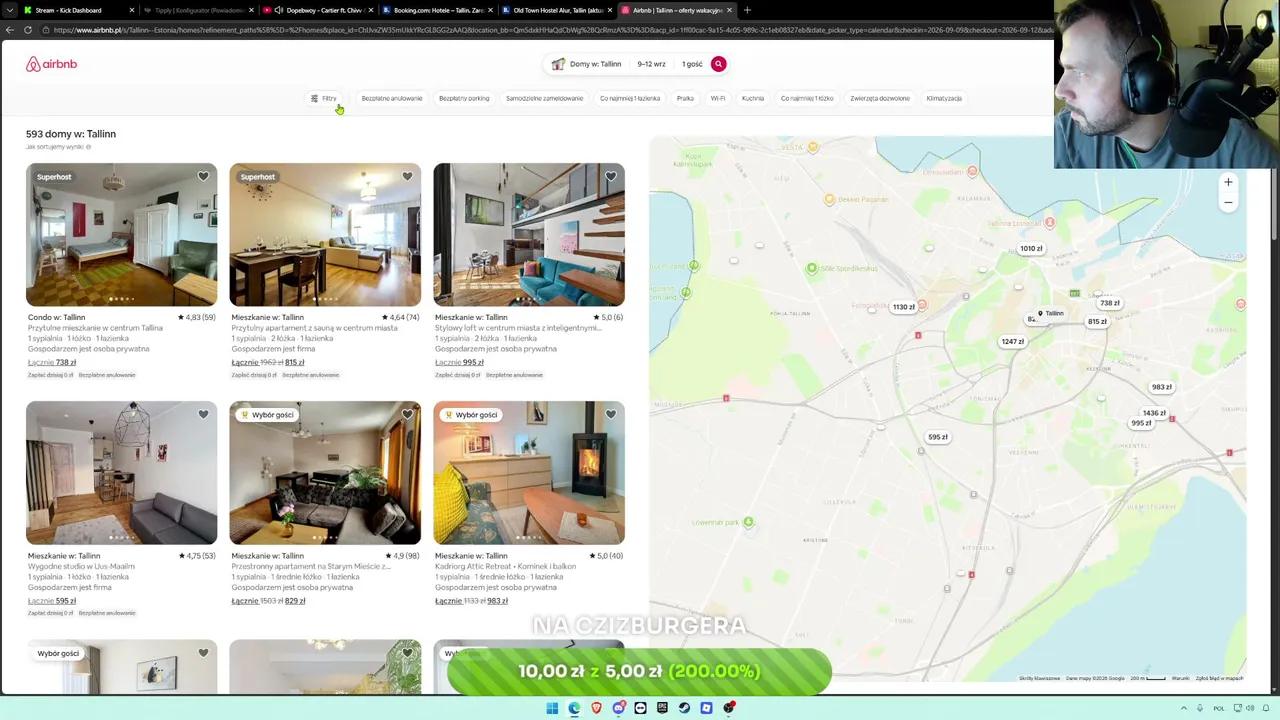Toggle the Co najmniej 1 łóżko filter
The height and width of the screenshot is (720, 1280).
pyautogui.click(x=807, y=98)
